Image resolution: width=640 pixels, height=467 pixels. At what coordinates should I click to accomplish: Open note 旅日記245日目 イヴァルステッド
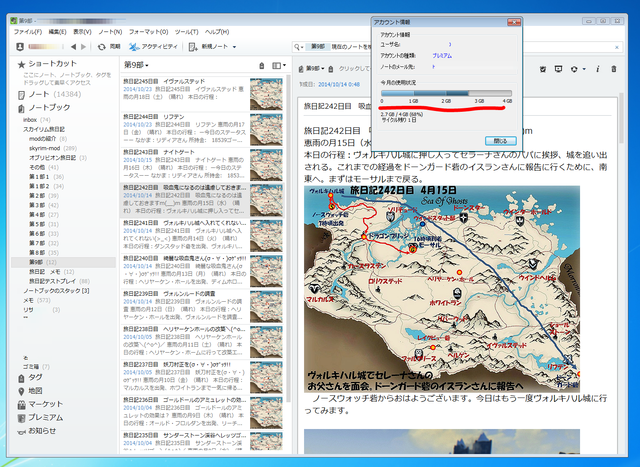tap(203, 94)
